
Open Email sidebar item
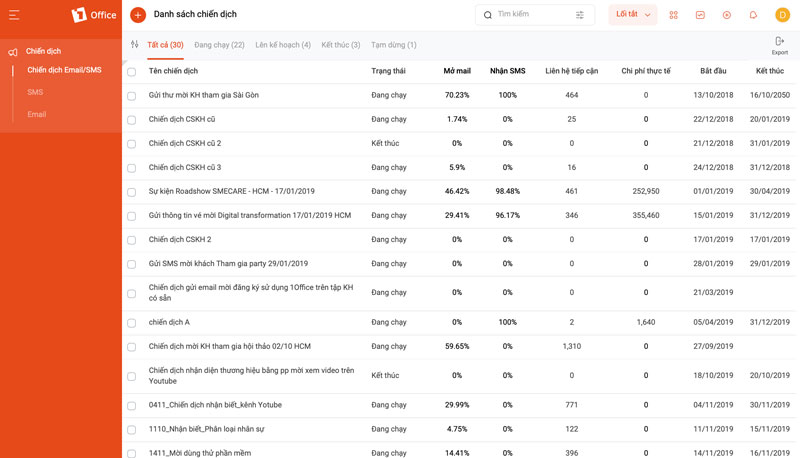click(37, 114)
